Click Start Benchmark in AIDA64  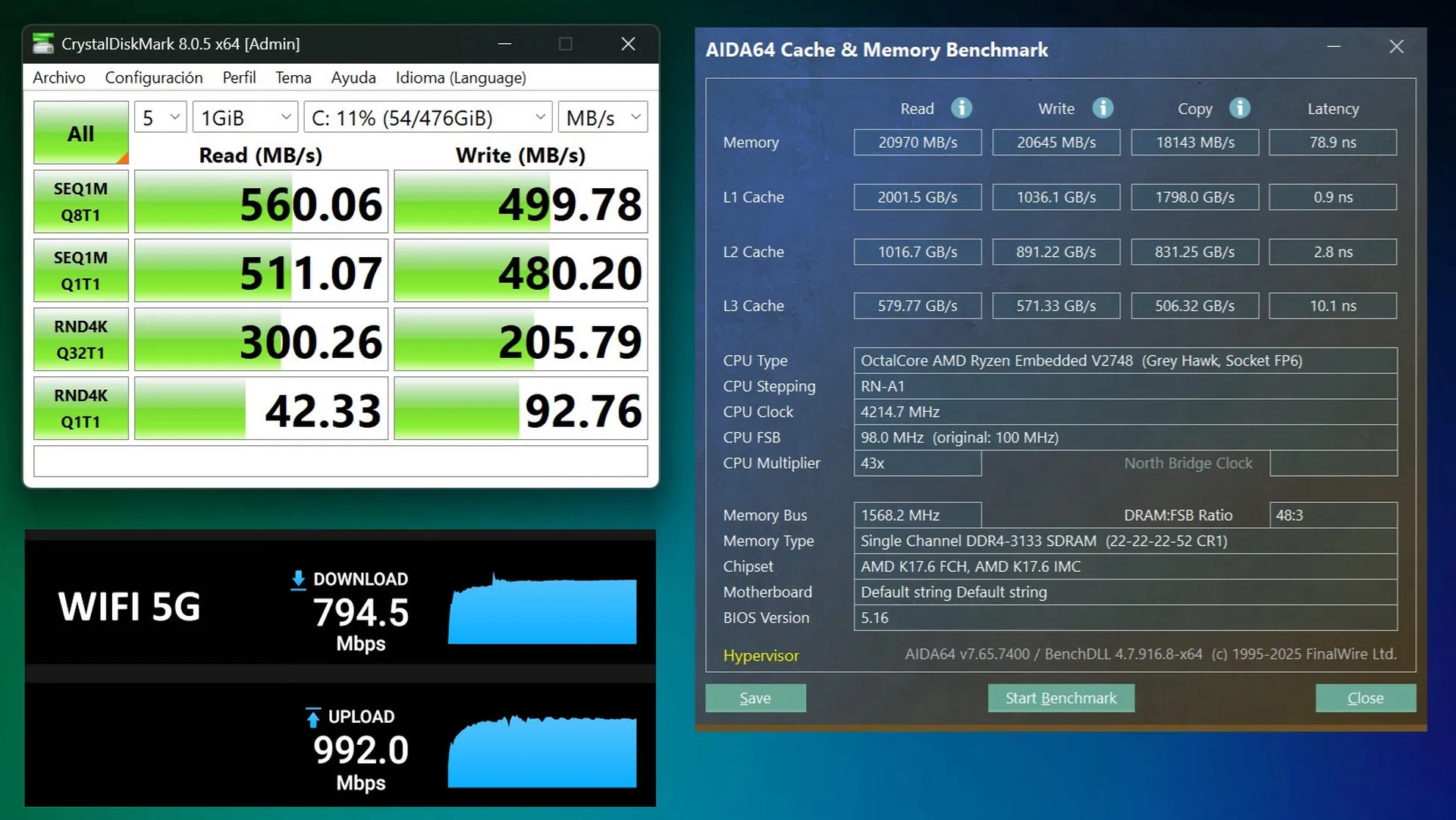click(1060, 698)
